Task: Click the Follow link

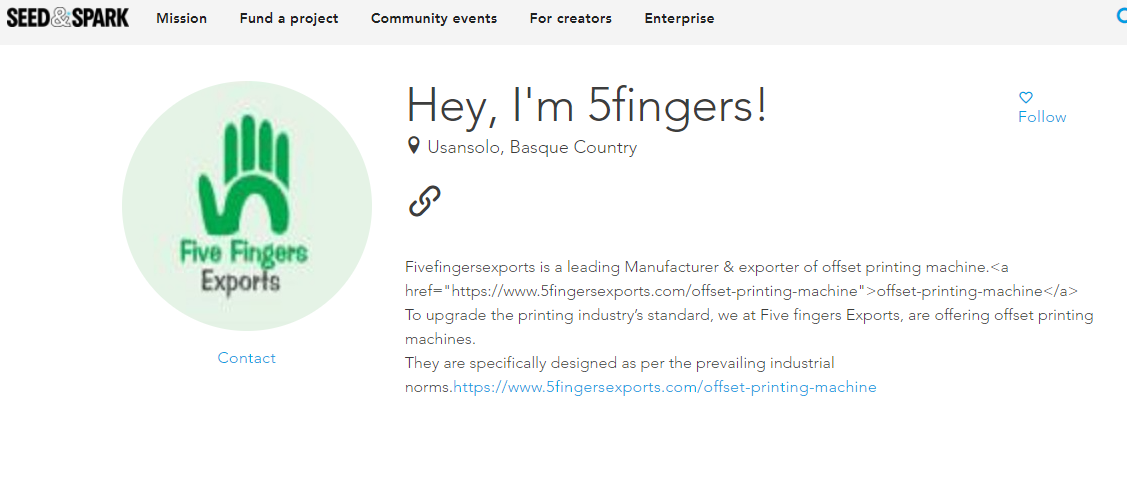Action: [x=1042, y=117]
